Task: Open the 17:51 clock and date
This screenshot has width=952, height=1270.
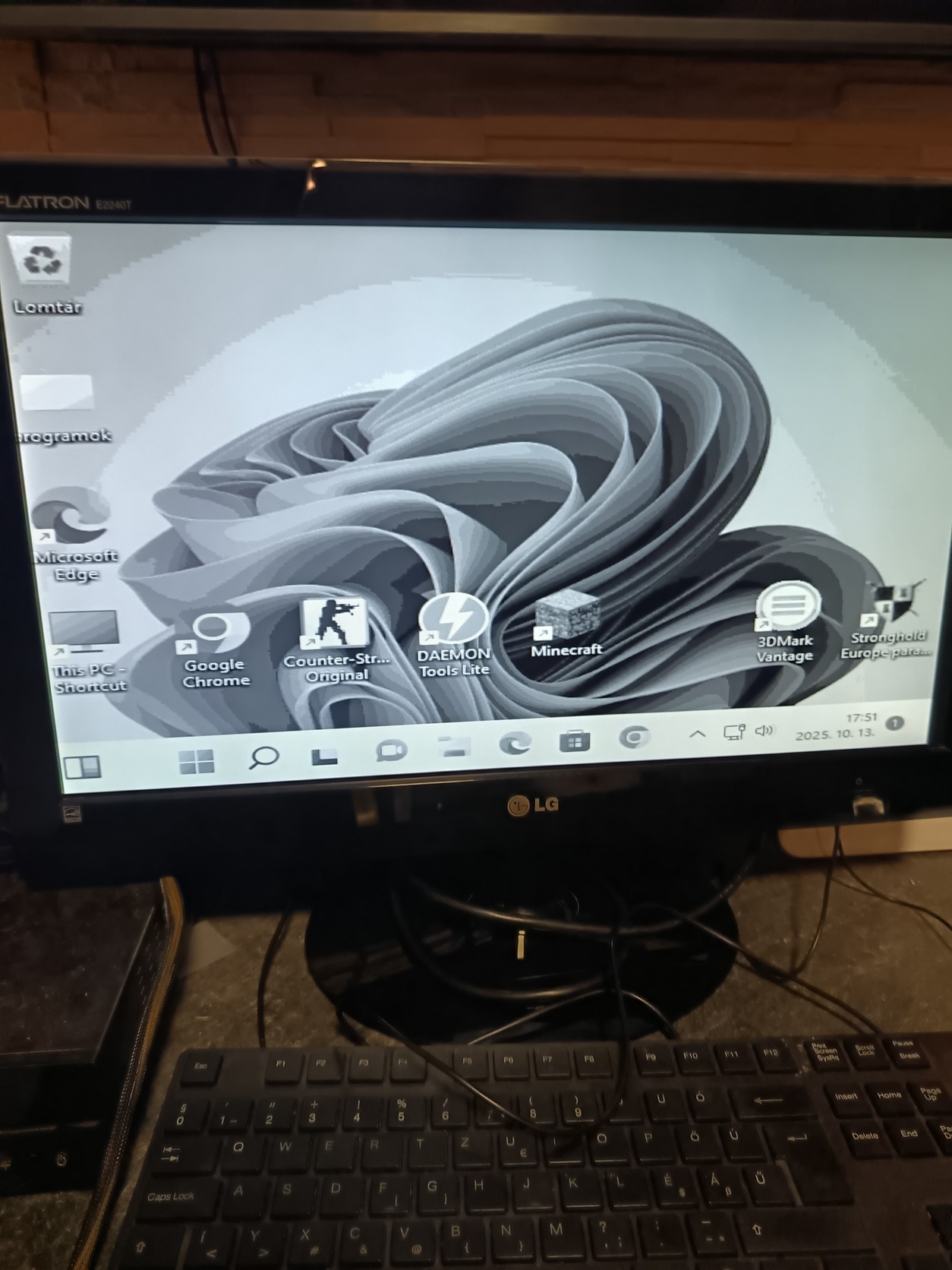Action: (837, 727)
